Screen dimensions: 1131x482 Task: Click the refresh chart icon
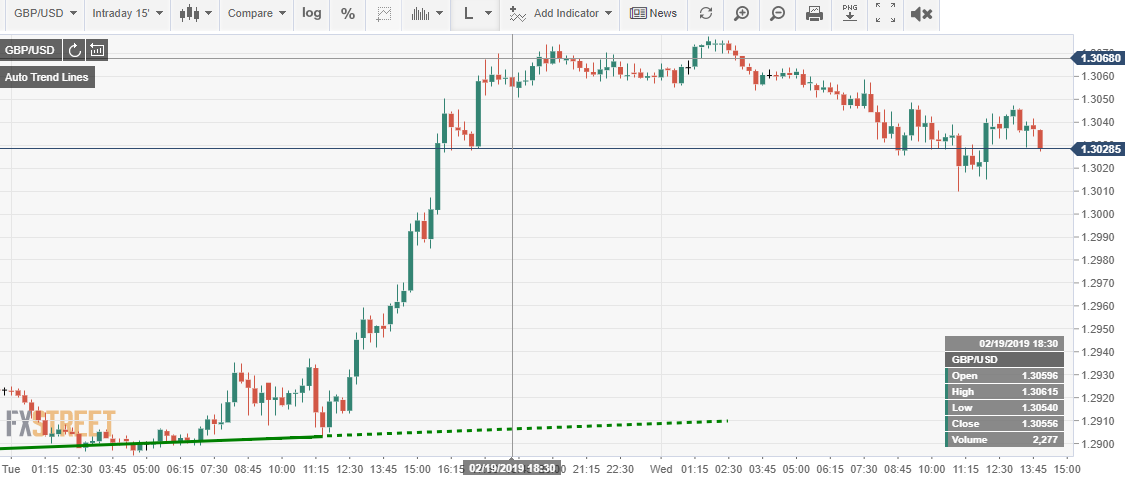click(x=706, y=14)
